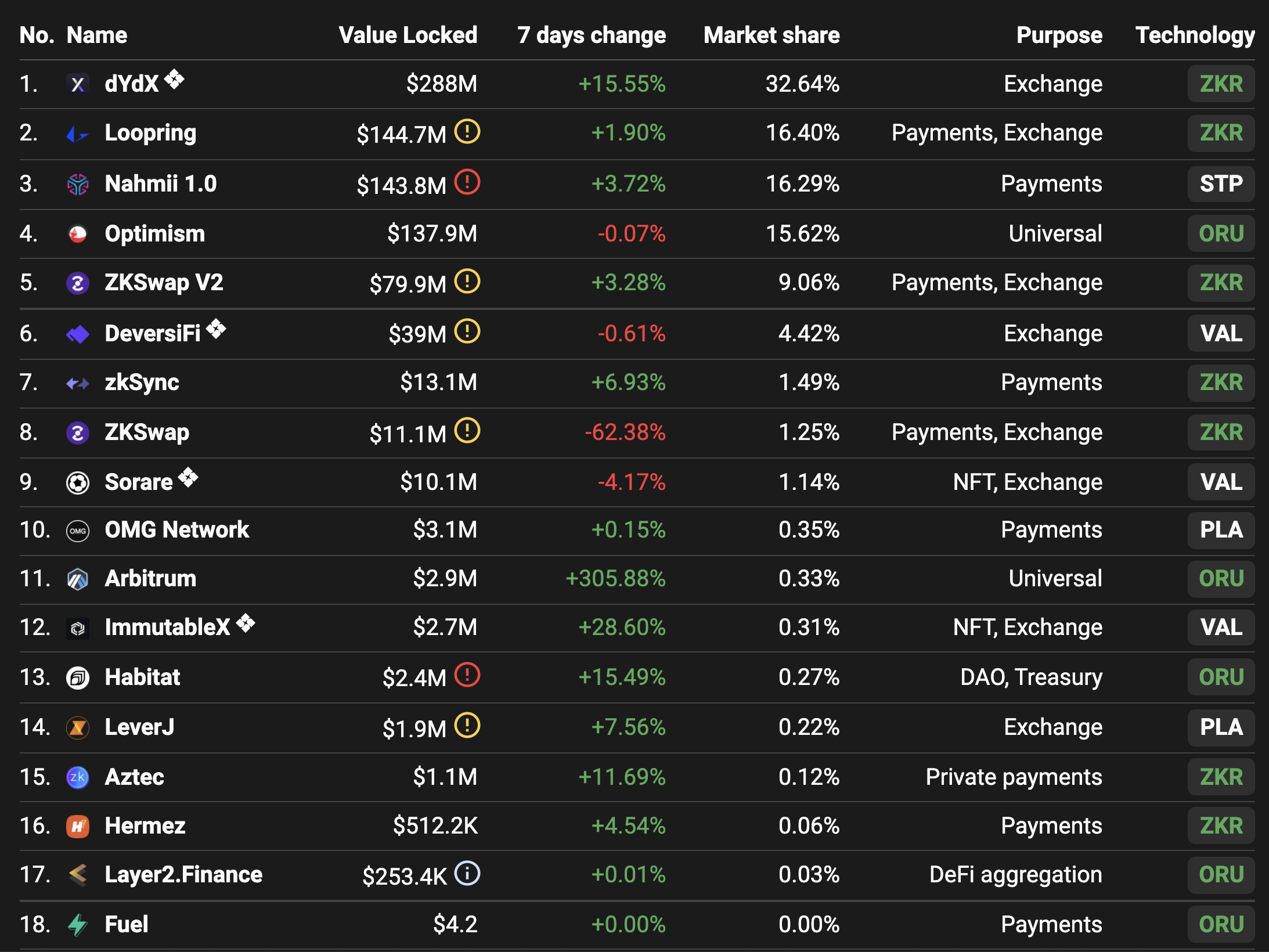Open the Arbitrum project link

tap(150, 579)
